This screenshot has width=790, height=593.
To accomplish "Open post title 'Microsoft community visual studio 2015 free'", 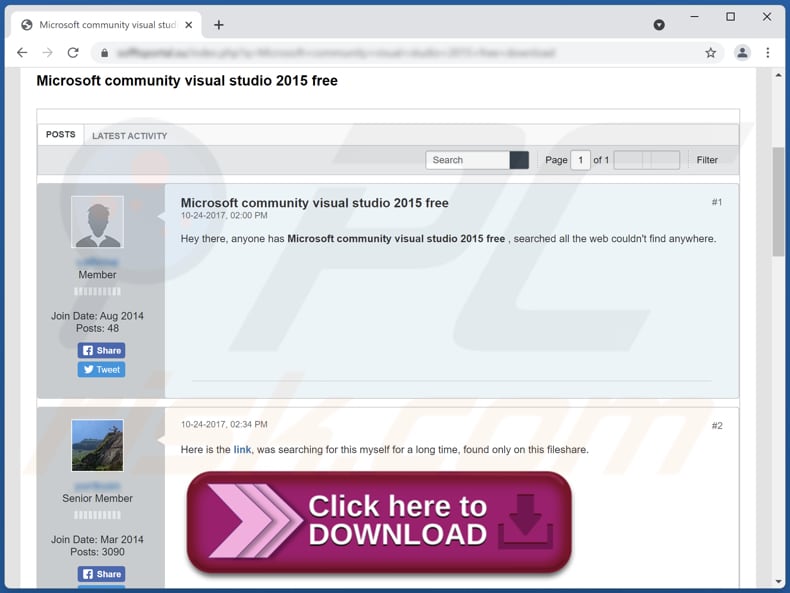I will (314, 203).
